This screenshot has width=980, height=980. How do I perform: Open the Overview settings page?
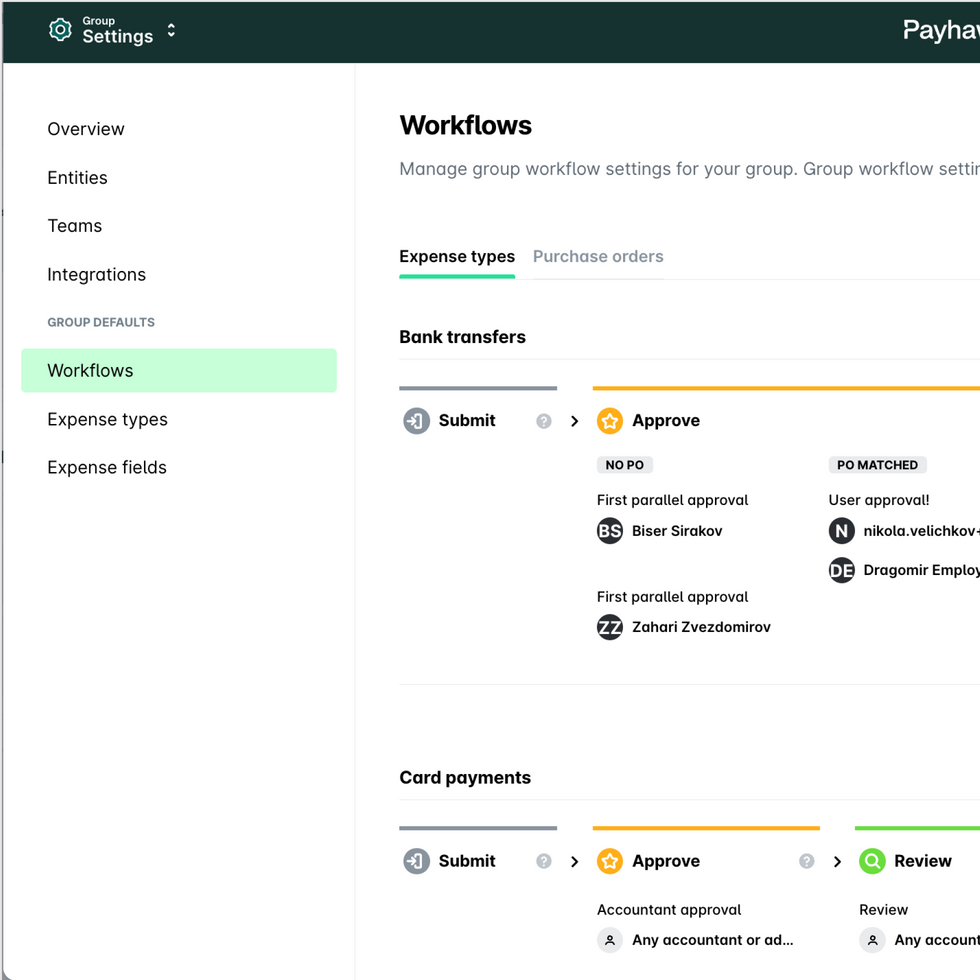pos(86,129)
